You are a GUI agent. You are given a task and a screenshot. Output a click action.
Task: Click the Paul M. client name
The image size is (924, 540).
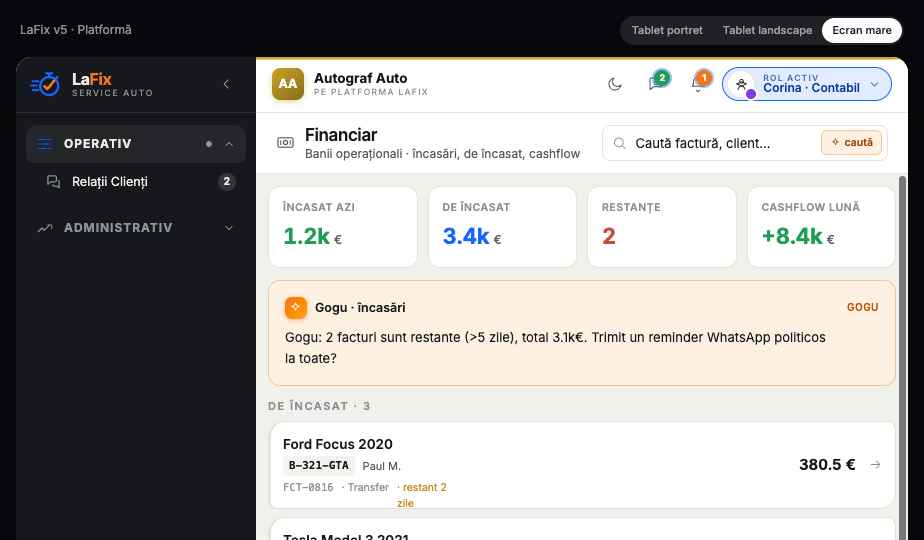coord(381,466)
